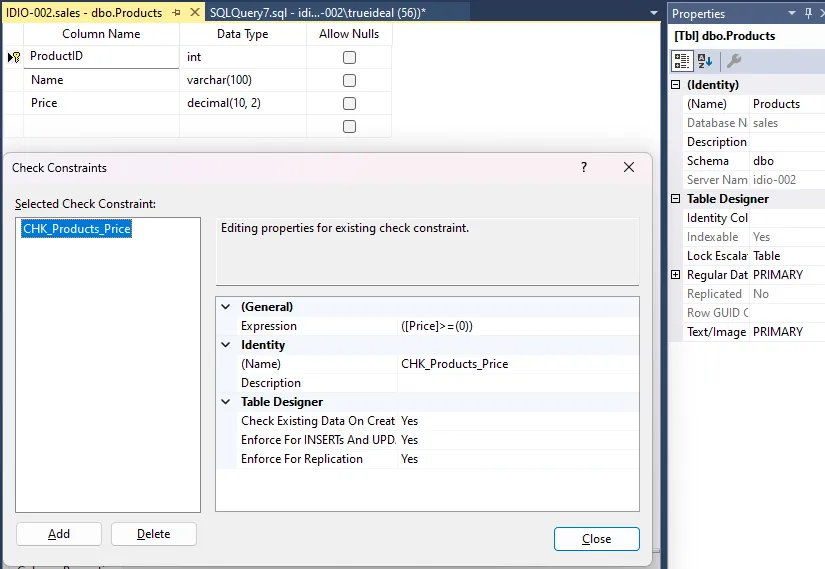Click the Allow Nulls column header

click(x=349, y=34)
